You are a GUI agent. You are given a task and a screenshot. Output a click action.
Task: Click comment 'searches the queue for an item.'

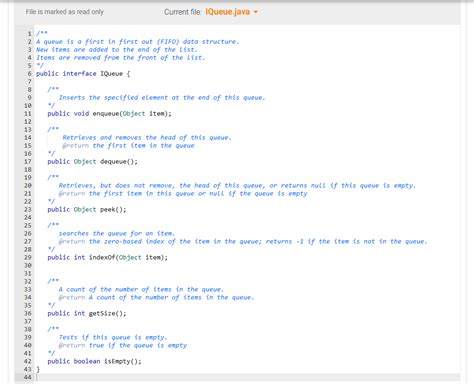(x=117, y=234)
